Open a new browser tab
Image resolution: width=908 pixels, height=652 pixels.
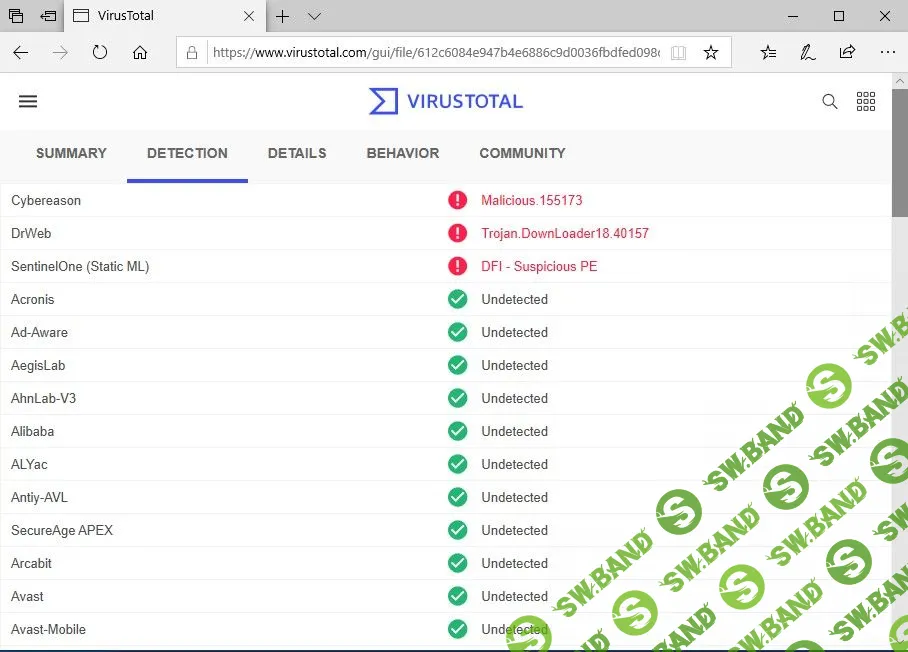[283, 16]
